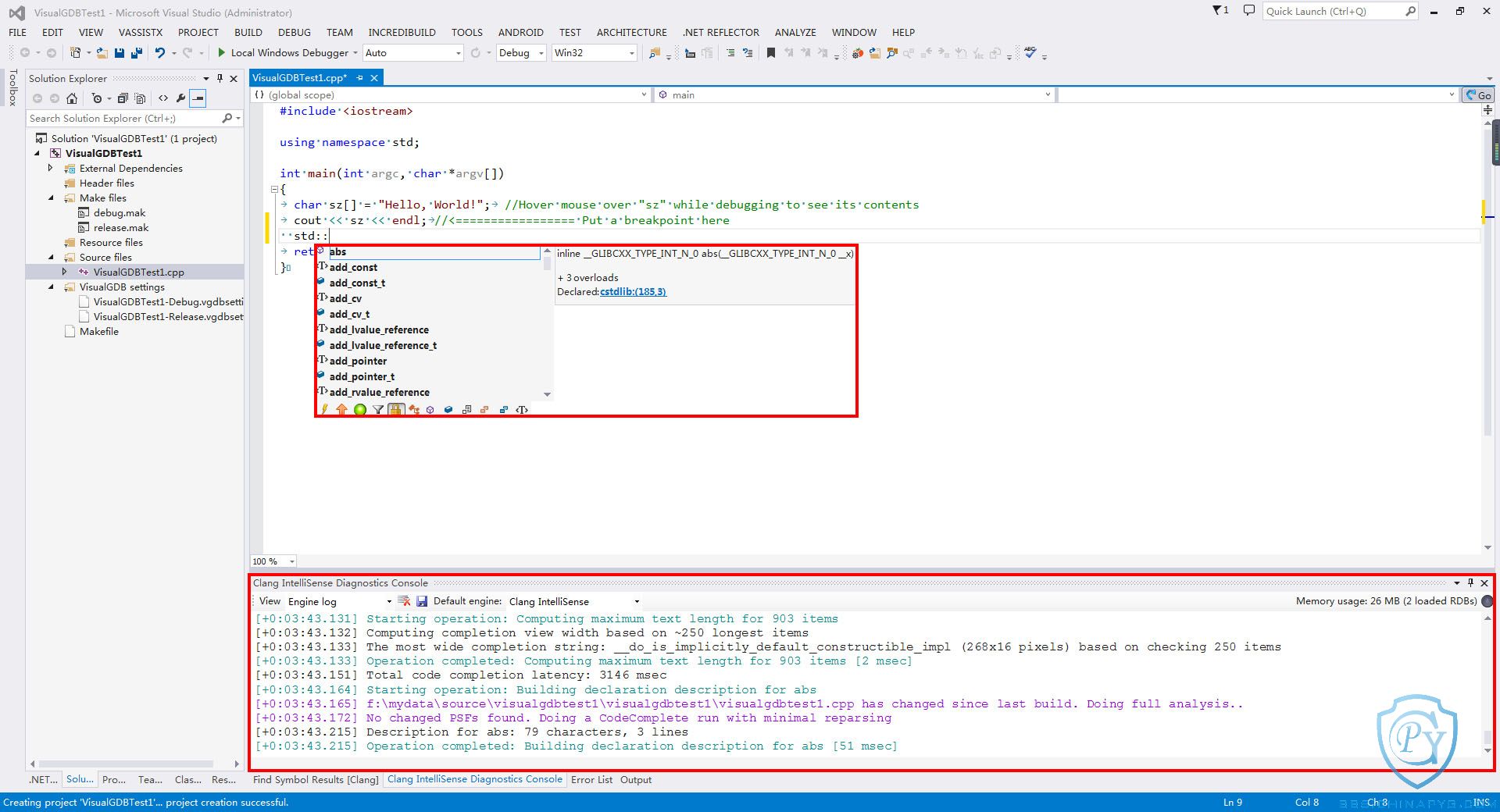
Task: Collapse all in Solution Explorer toolbar
Action: pos(123,98)
